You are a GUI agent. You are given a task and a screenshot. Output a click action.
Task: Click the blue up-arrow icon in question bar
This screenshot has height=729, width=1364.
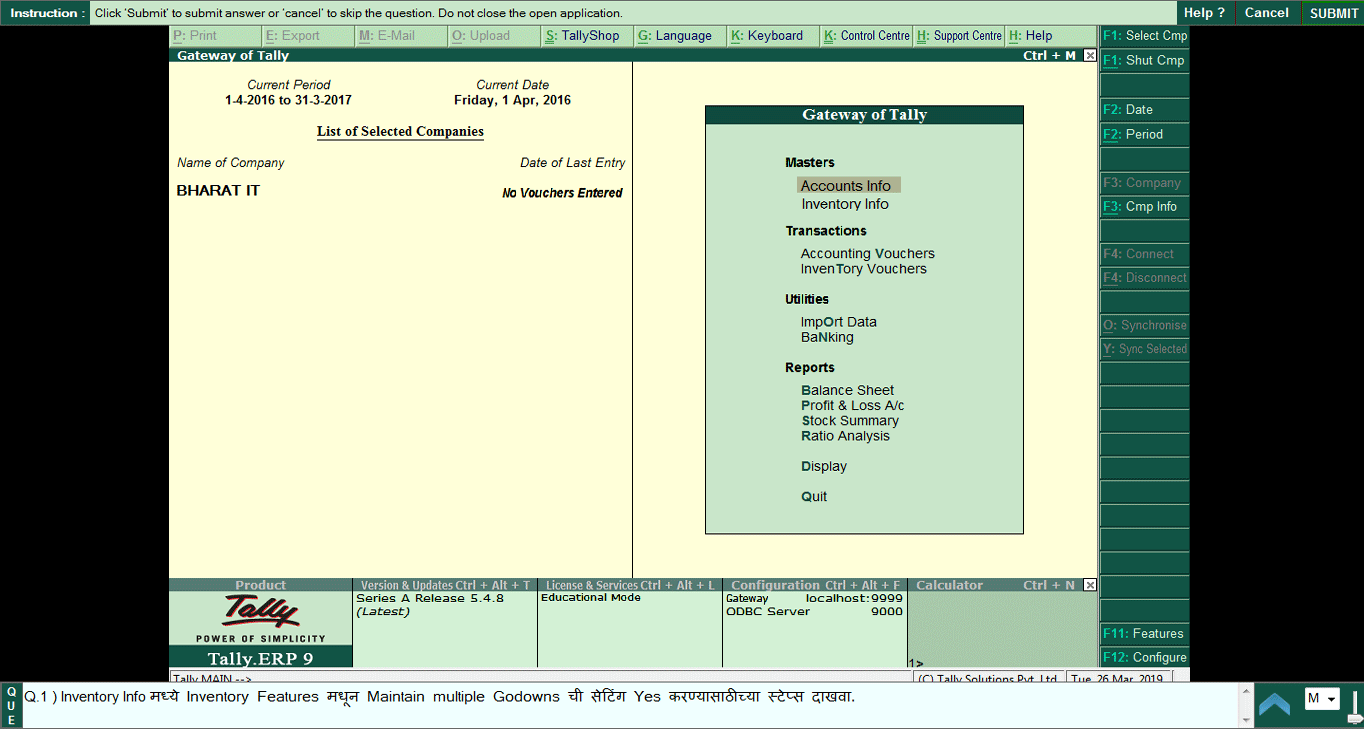[1274, 704]
